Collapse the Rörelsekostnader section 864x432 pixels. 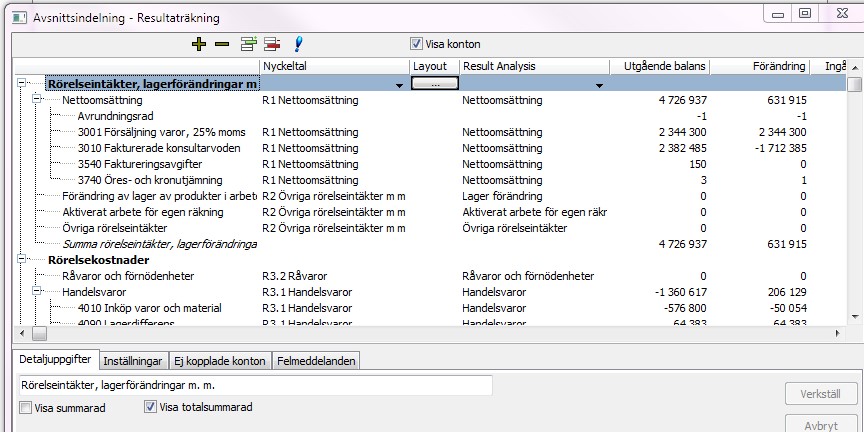[x=21, y=259]
